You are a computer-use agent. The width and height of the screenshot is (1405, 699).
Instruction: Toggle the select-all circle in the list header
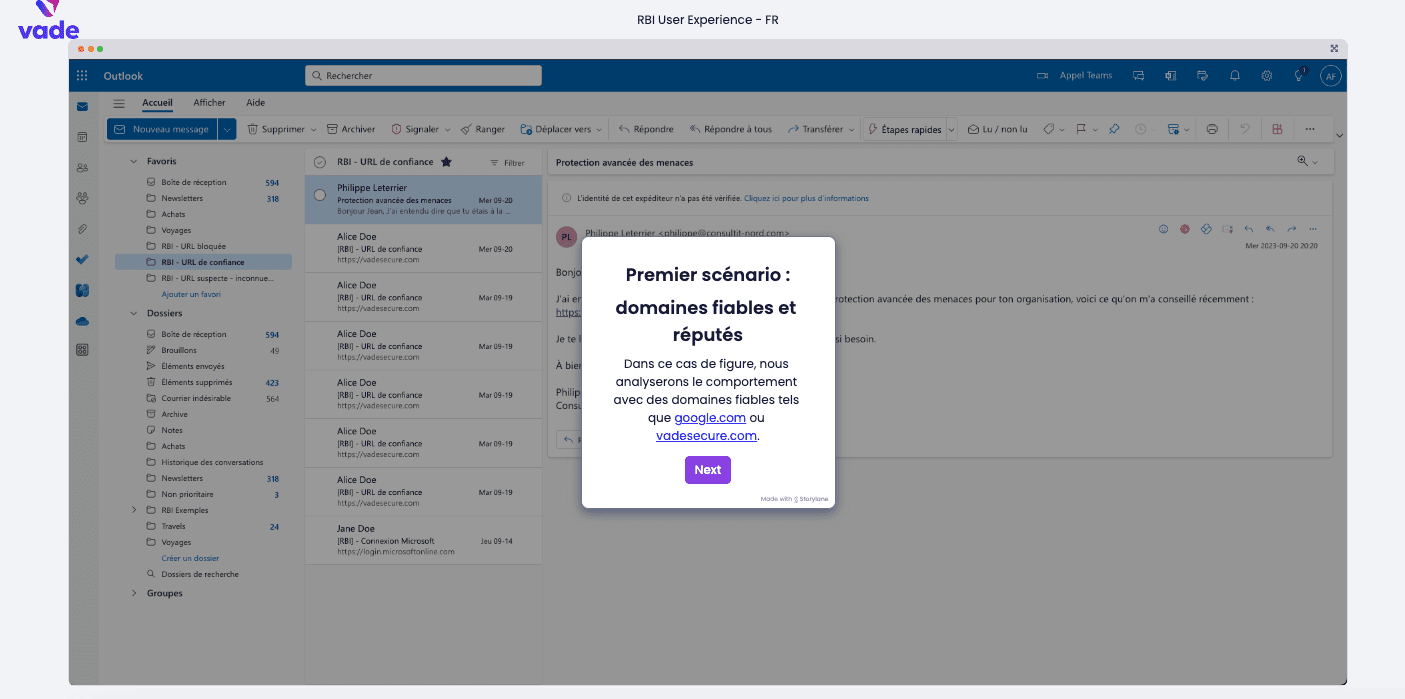pos(320,162)
